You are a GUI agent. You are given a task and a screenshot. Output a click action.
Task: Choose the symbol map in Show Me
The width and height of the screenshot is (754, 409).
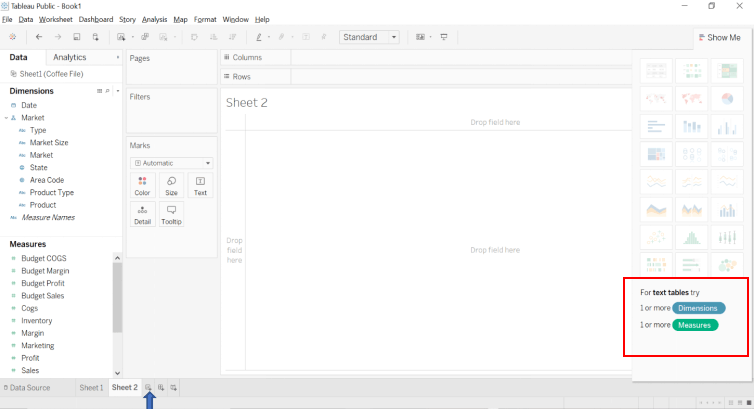click(x=656, y=99)
